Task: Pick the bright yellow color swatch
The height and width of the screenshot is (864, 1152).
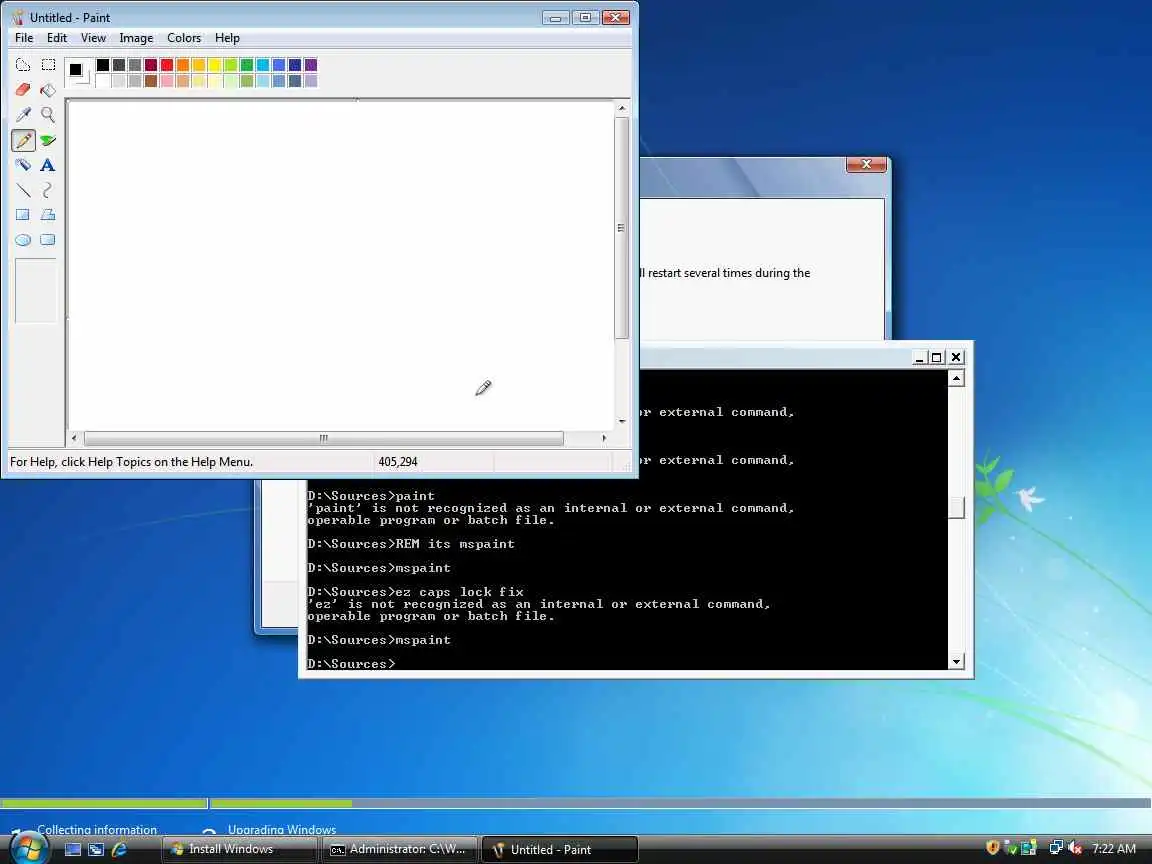Action: 215,65
